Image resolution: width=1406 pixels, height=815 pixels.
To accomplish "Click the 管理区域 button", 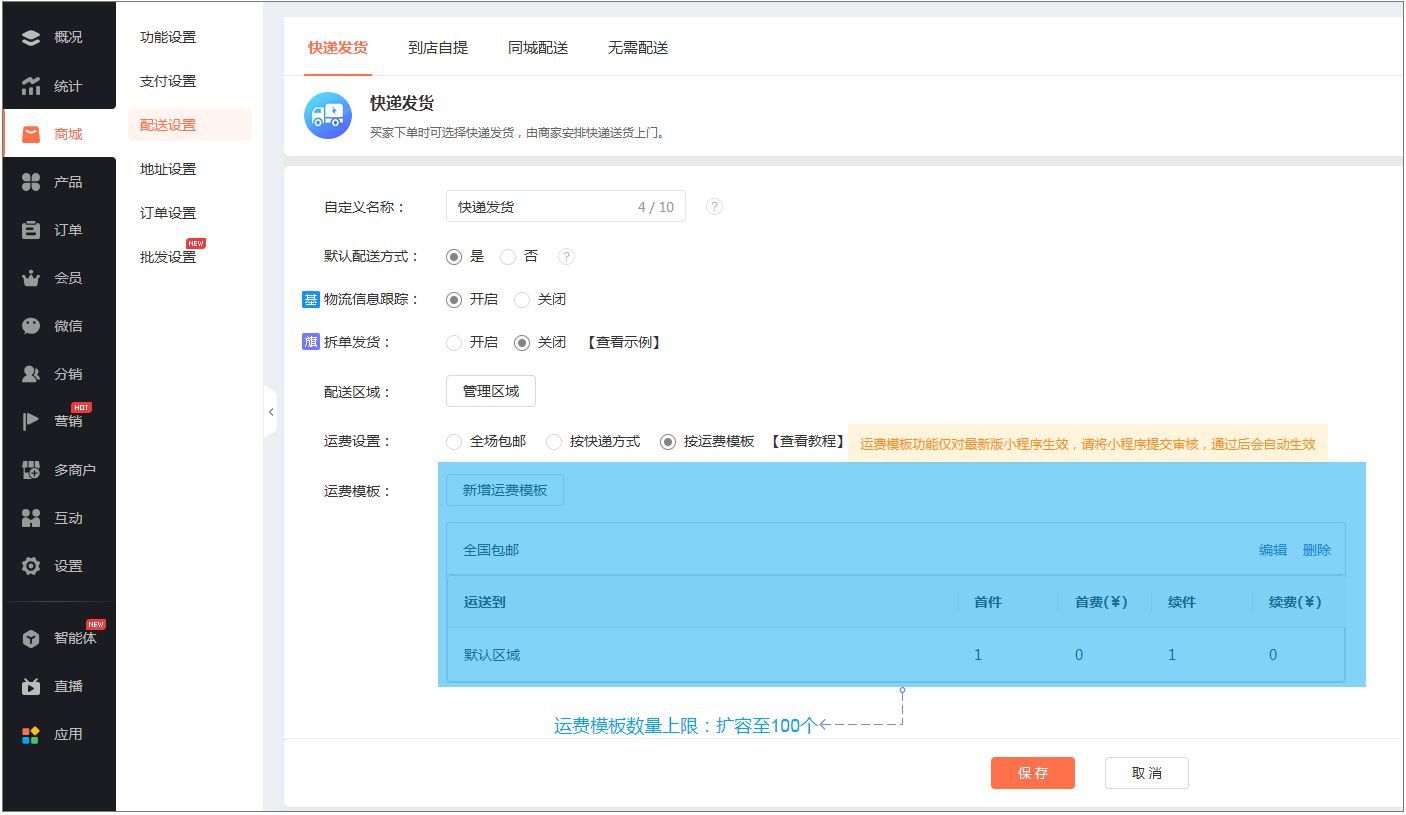I will point(490,392).
